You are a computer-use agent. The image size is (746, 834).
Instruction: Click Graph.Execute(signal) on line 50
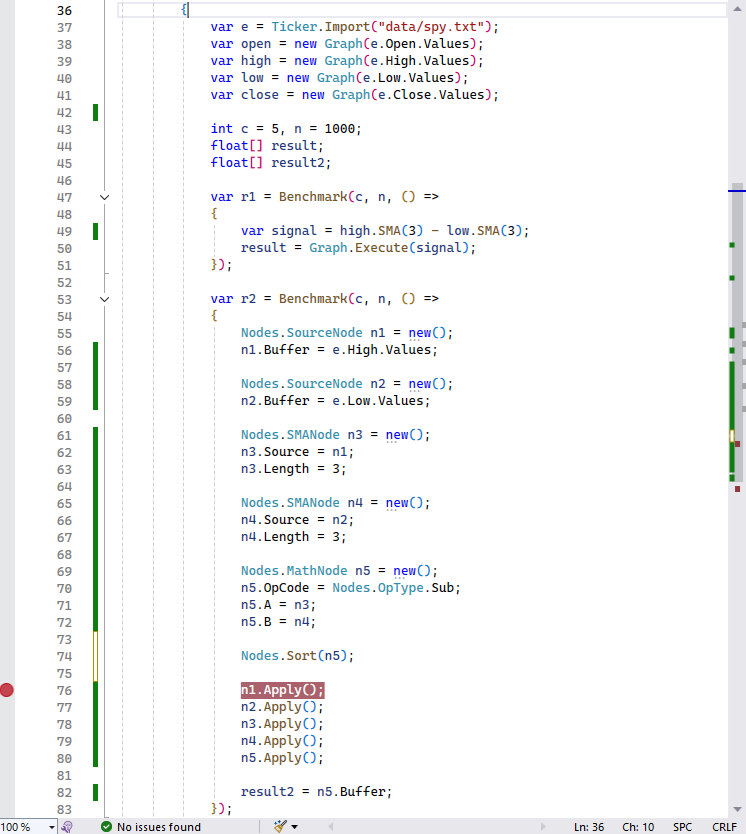389,248
